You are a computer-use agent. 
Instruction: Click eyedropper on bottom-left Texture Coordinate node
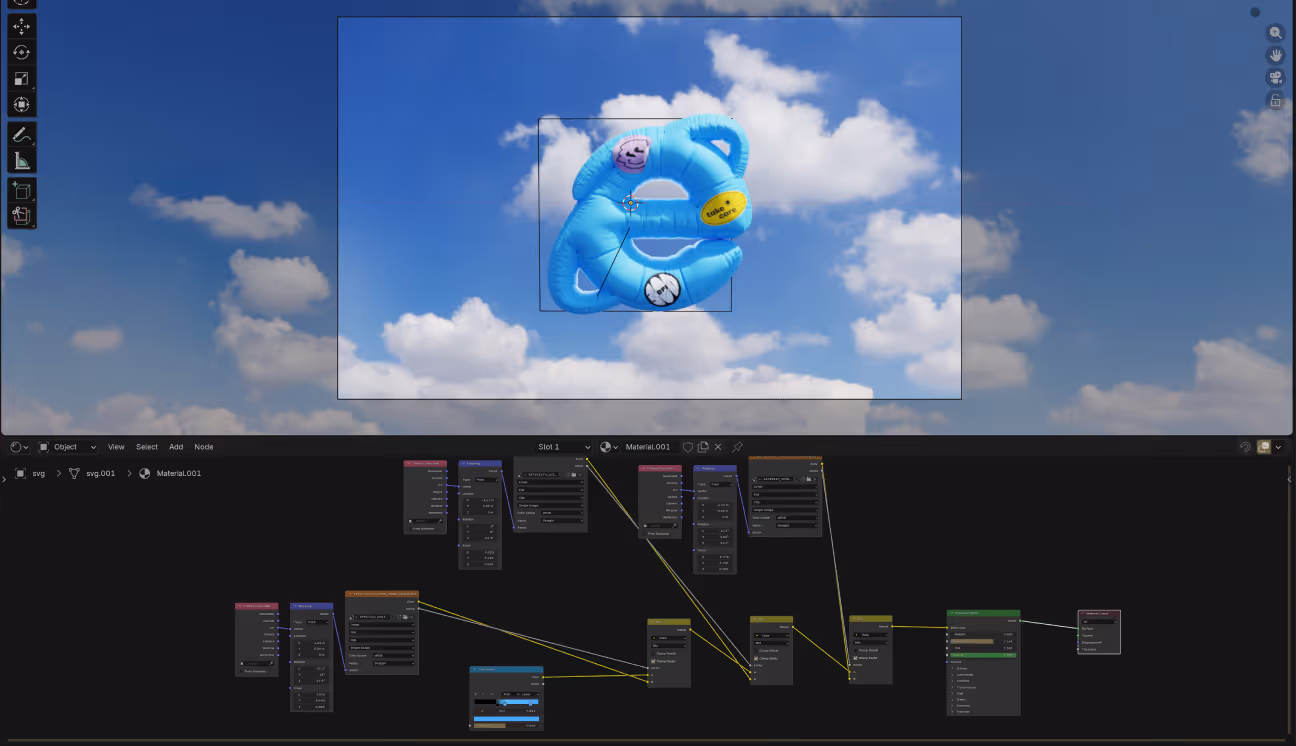click(271, 662)
